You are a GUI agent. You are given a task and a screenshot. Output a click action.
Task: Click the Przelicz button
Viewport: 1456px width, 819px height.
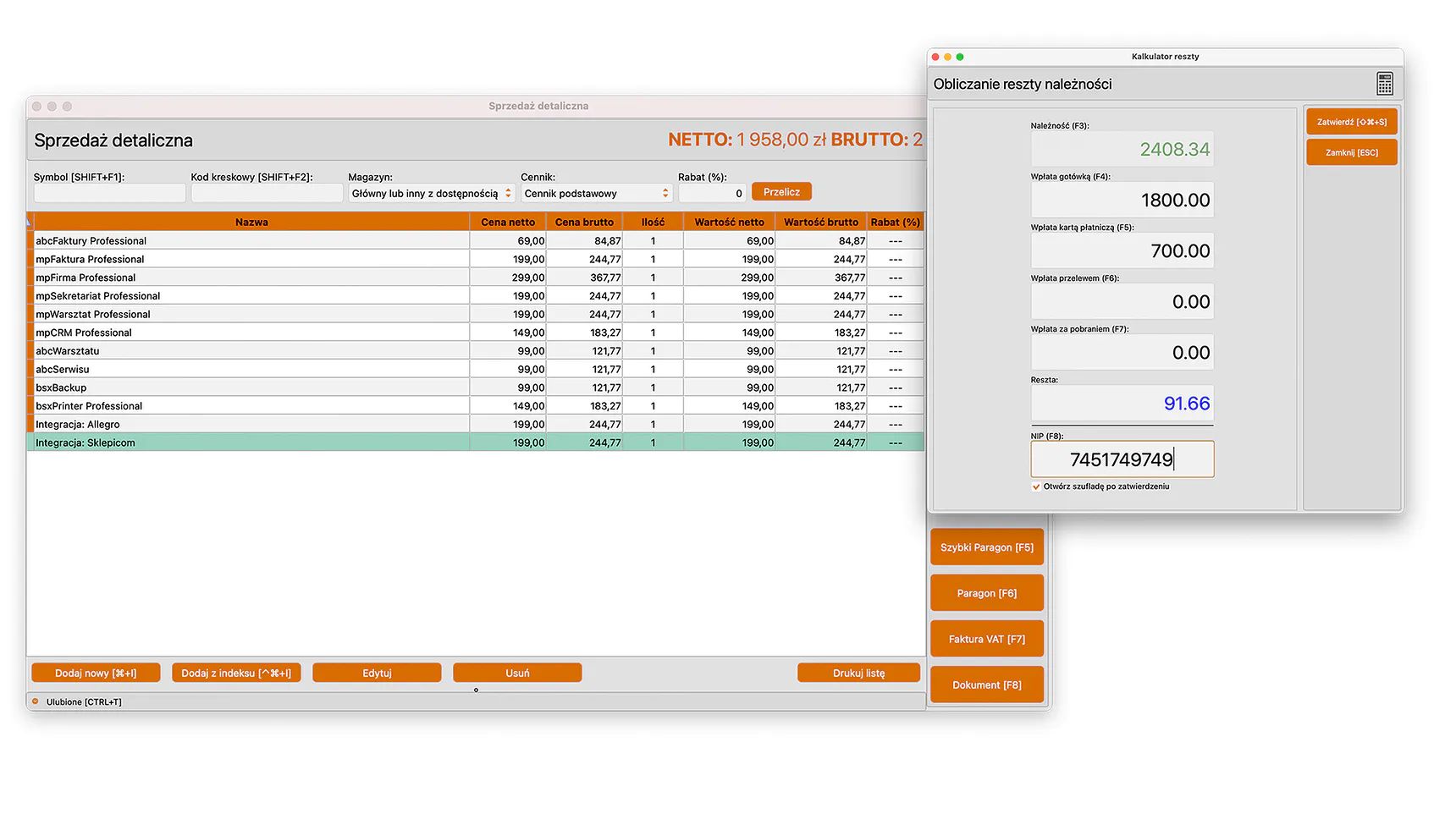point(781,192)
